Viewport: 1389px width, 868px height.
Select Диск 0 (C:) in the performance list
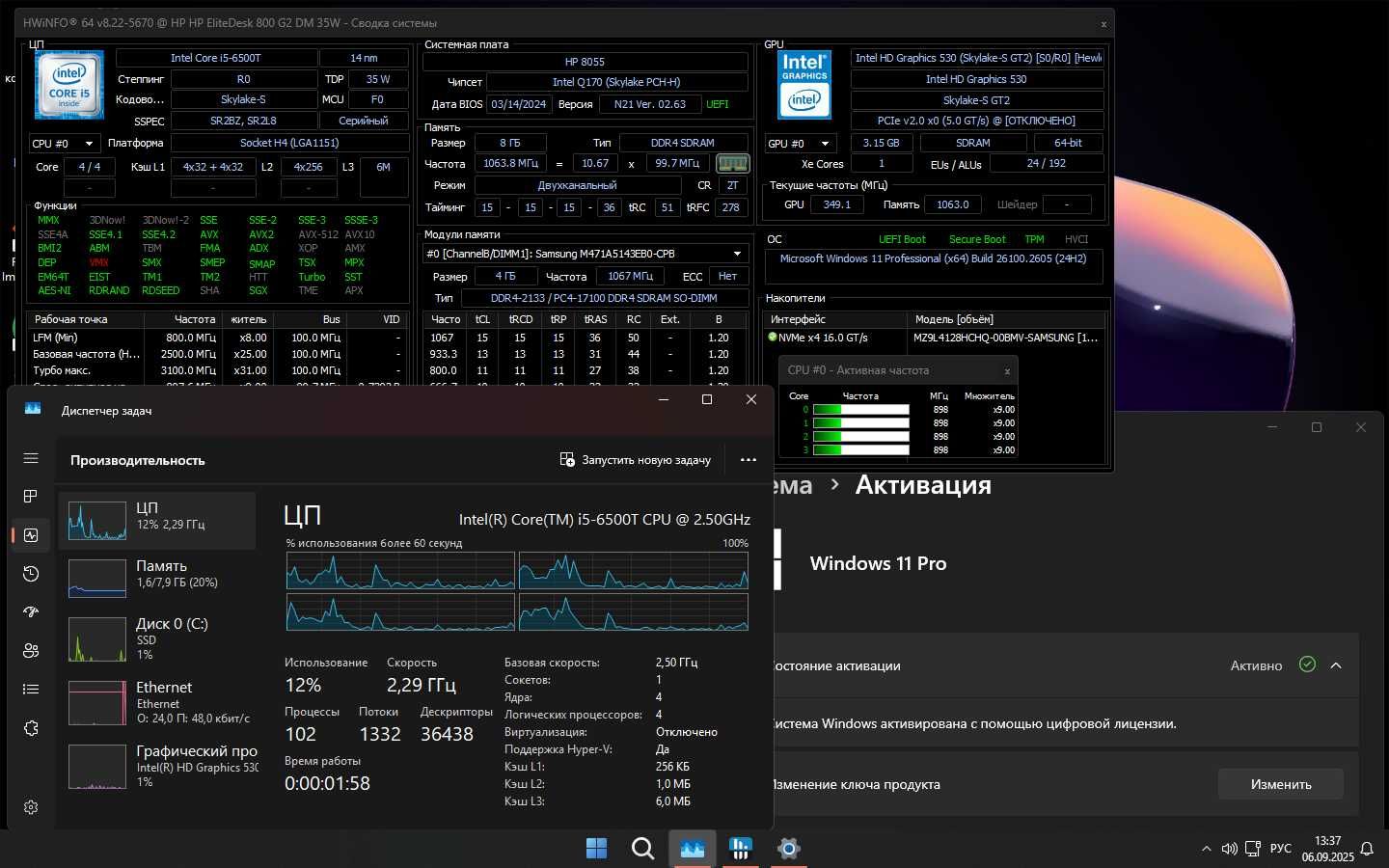click(x=158, y=638)
